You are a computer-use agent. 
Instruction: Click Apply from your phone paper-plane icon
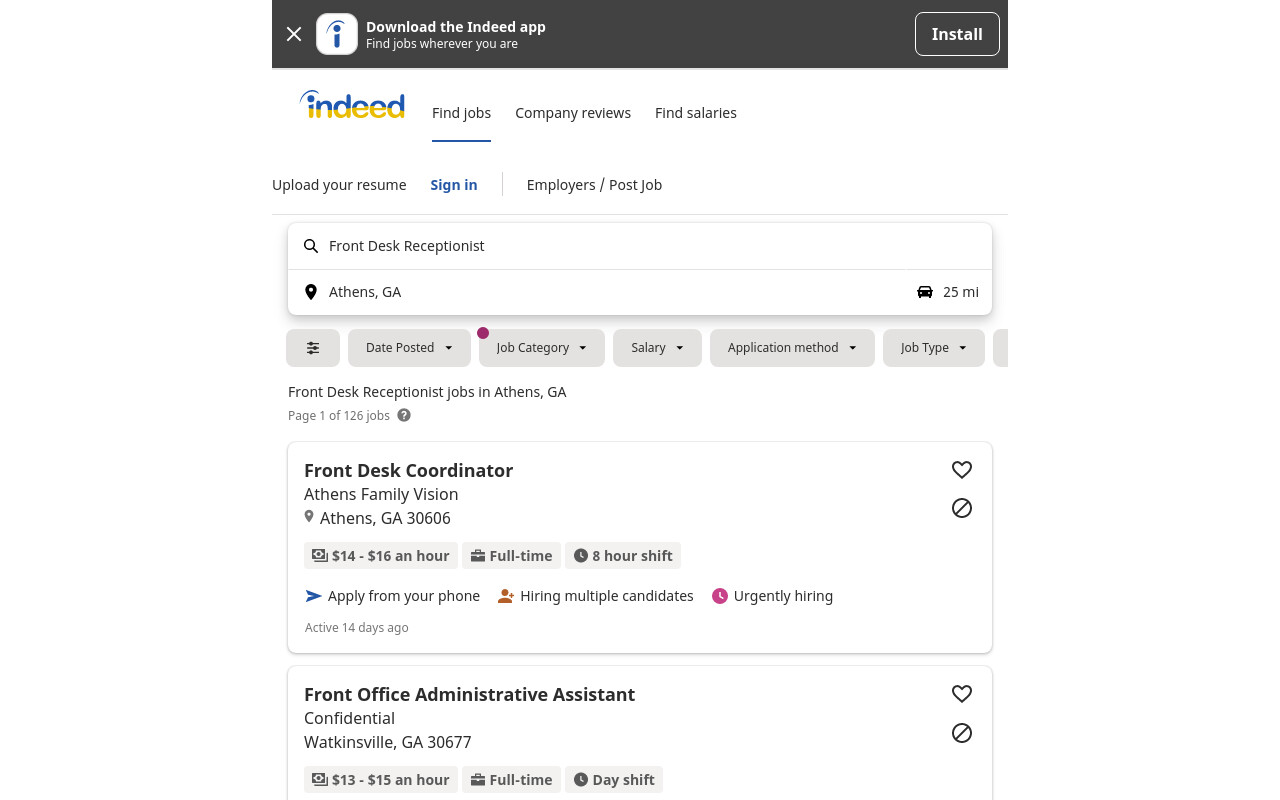click(x=313, y=596)
